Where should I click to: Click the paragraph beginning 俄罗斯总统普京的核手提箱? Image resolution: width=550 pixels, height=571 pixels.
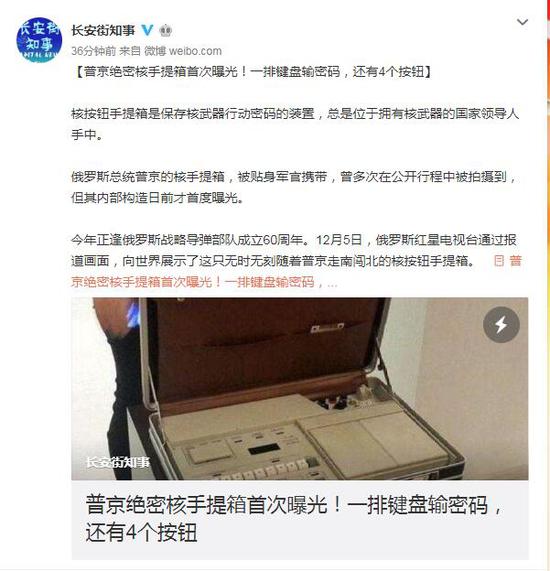[x=295, y=187]
